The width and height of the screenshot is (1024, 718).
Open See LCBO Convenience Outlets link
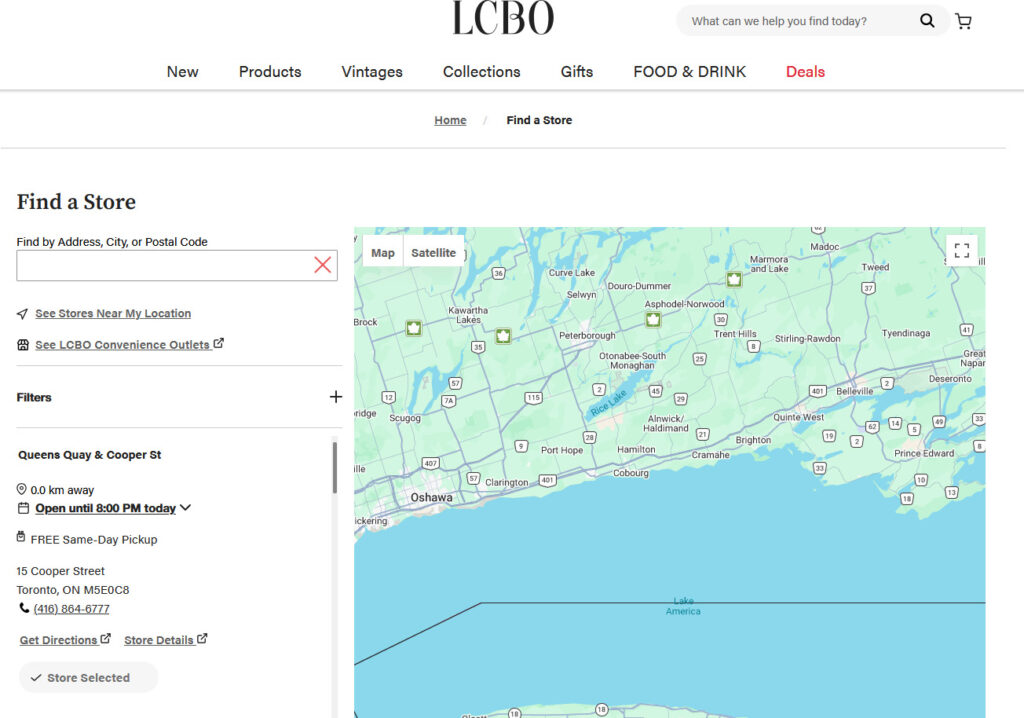[x=122, y=345]
